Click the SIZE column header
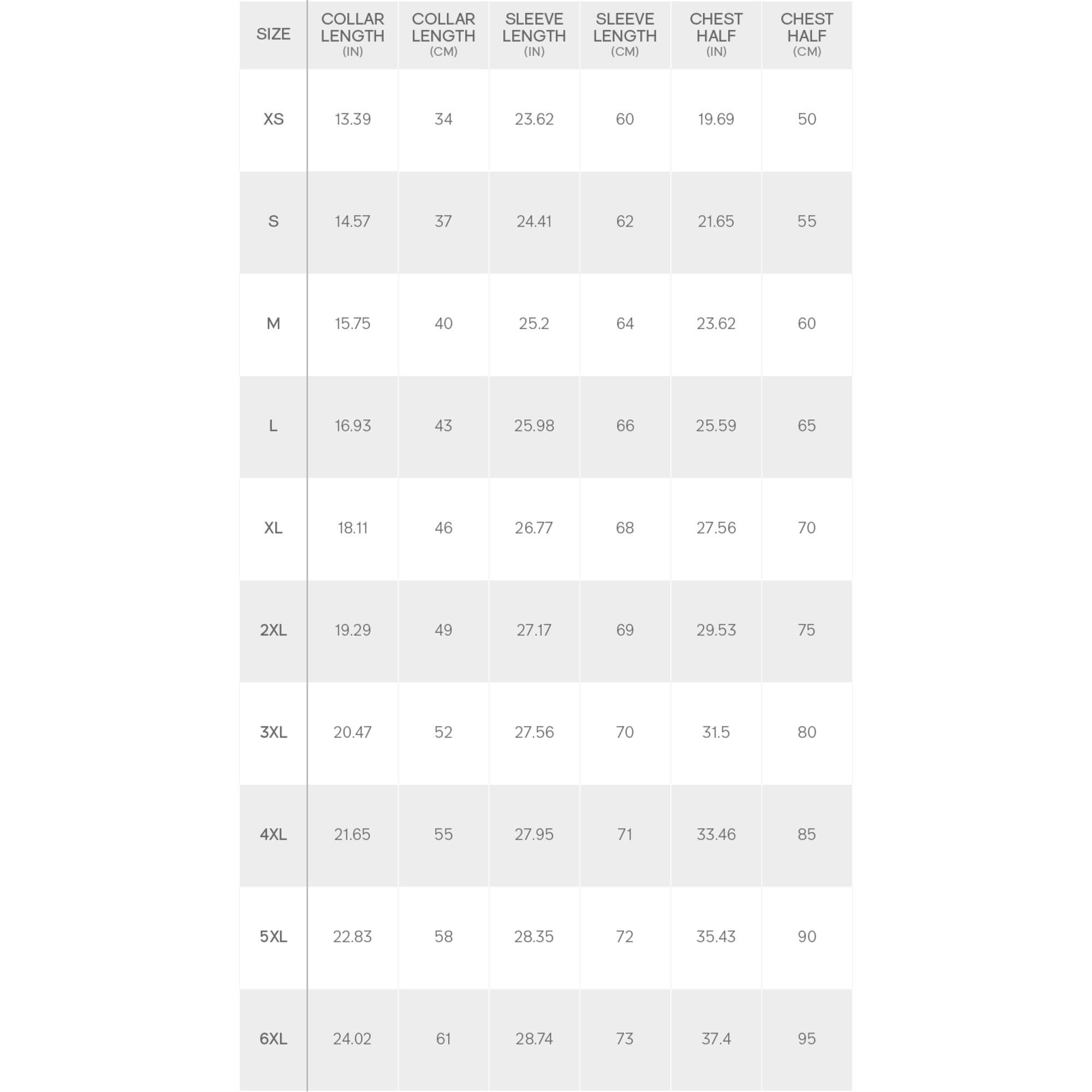The width and height of the screenshot is (1092, 1092). (x=273, y=34)
